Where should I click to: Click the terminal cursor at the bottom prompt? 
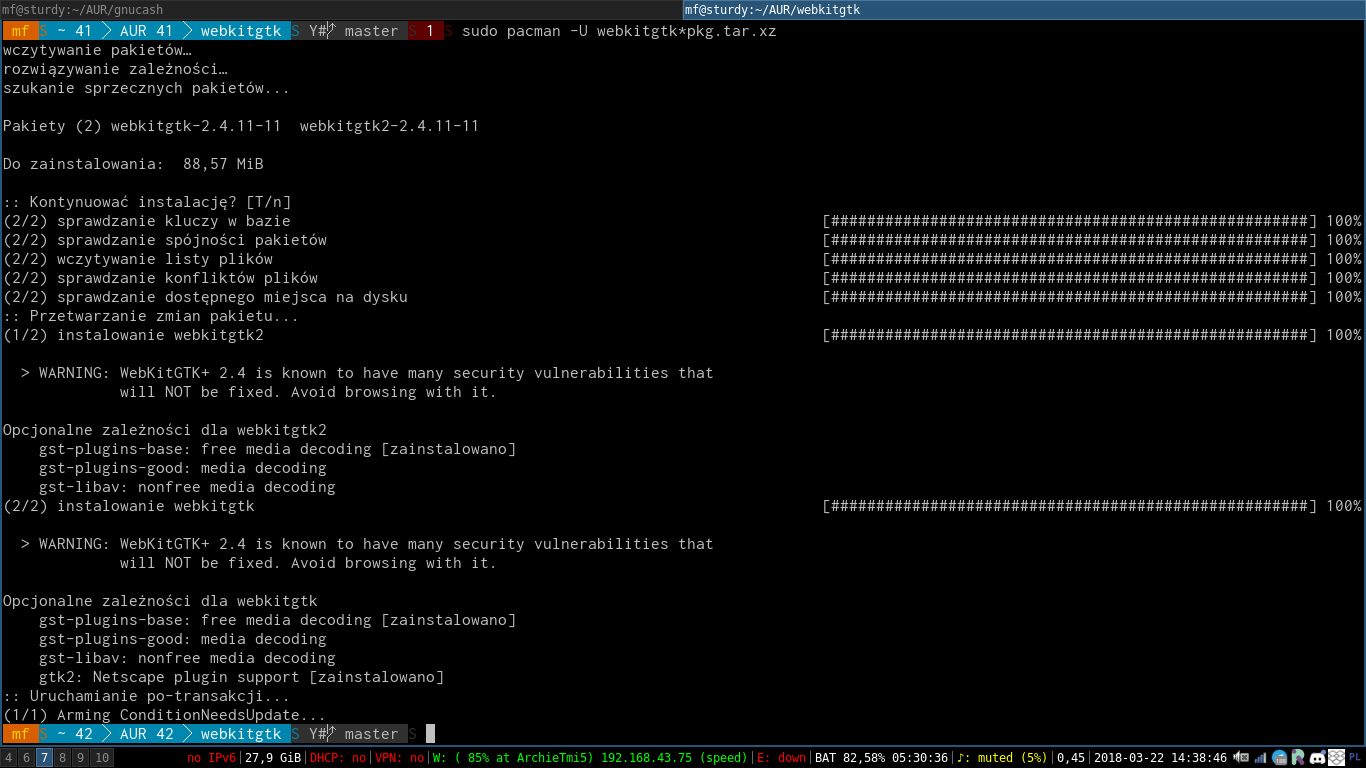pos(431,734)
